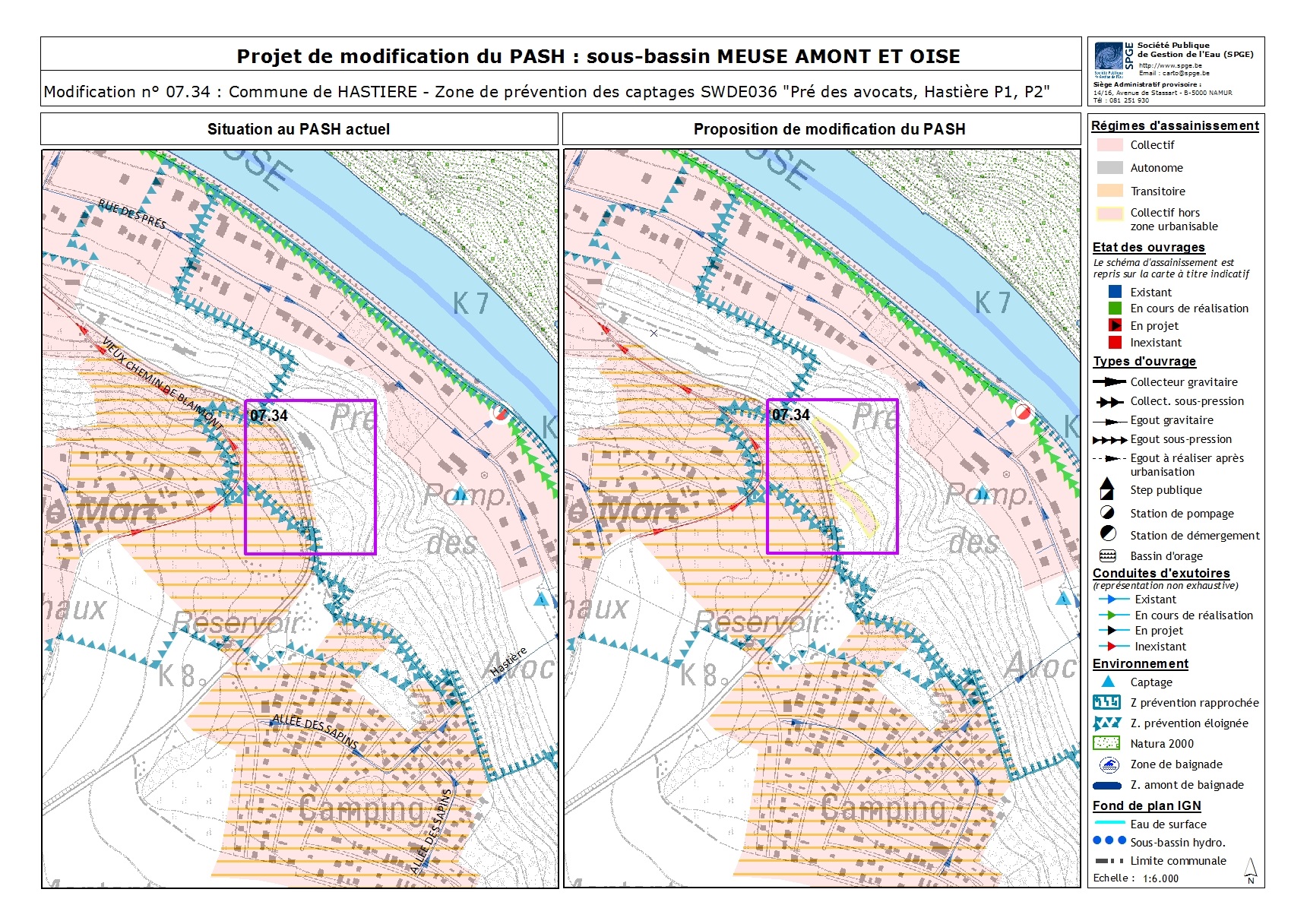Select the Captage triangle symbol in Environnement
Screen dimensions: 1307x924
point(1109,682)
